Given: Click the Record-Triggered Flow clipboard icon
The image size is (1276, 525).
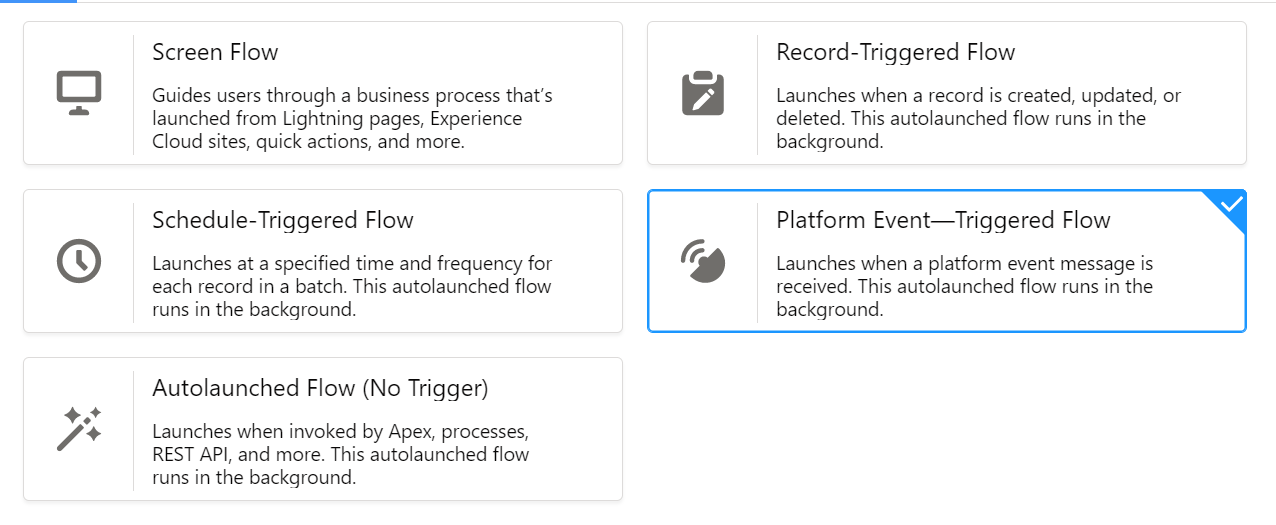Looking at the screenshot, I should point(702,93).
